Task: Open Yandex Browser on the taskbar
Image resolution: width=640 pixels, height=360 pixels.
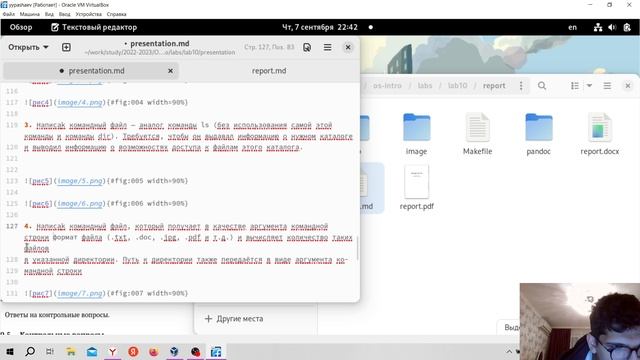Action: [112, 351]
